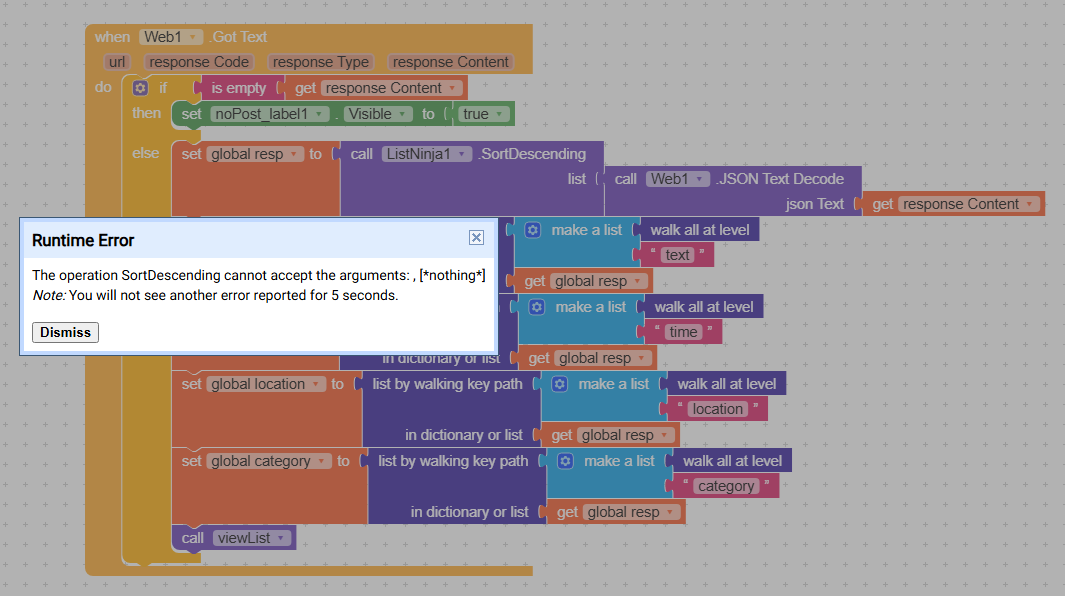
Task: Click the Runtime Error title text
Action: (x=83, y=241)
